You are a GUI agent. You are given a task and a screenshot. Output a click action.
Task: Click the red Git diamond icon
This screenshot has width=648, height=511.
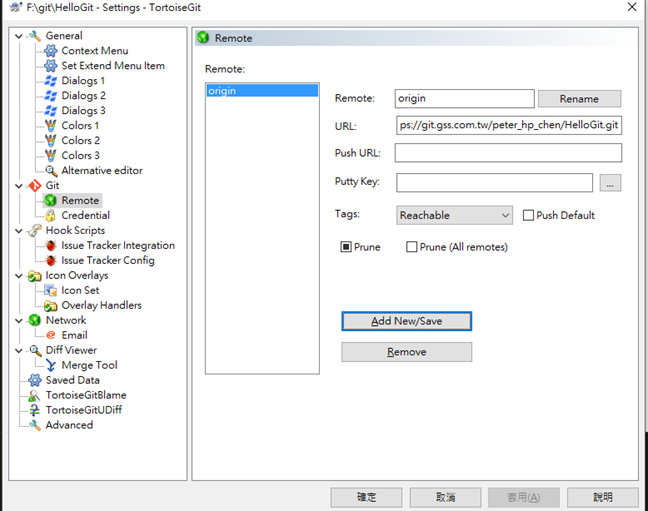coord(35,186)
